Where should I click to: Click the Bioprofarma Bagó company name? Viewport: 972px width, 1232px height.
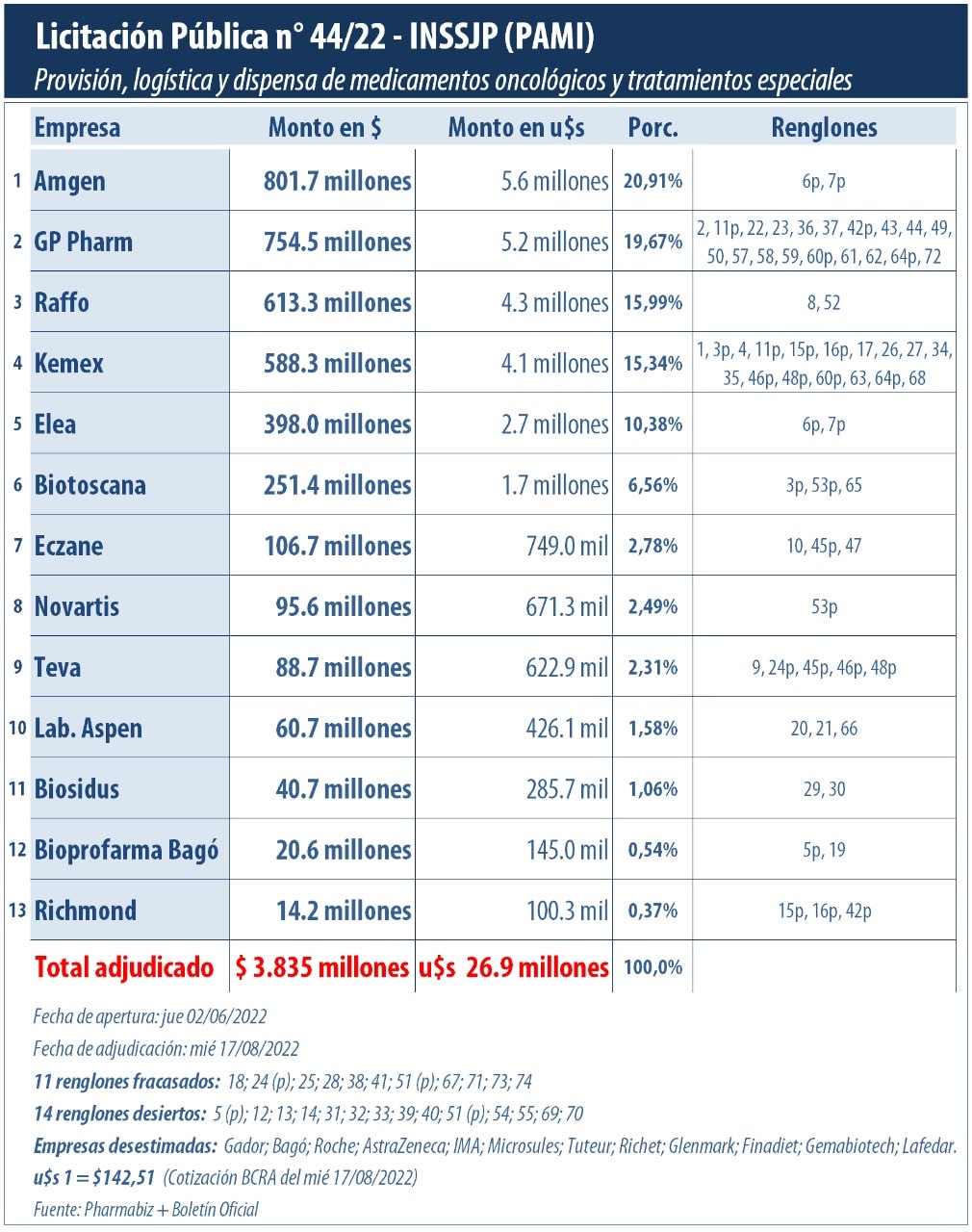coord(126,850)
